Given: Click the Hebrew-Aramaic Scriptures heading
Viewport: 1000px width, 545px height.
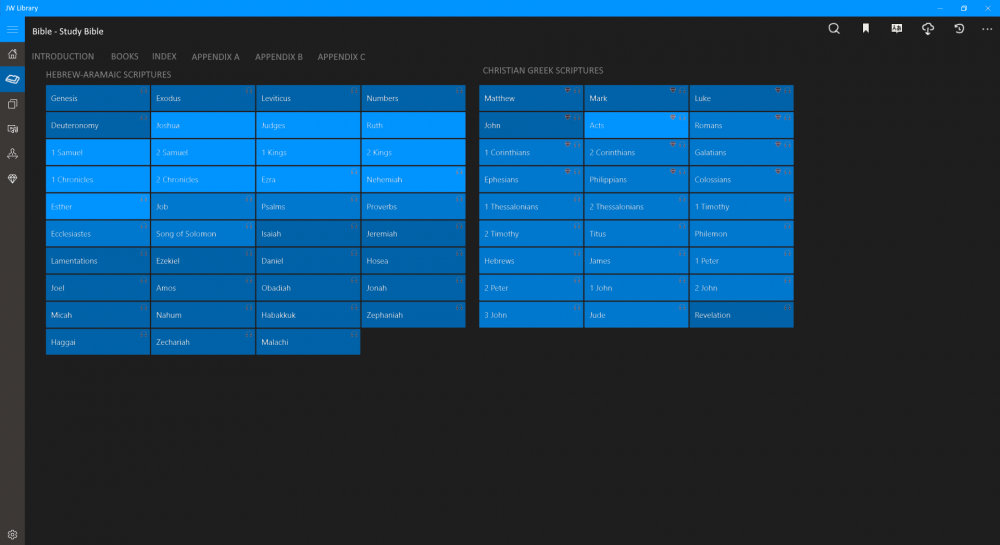Looking at the screenshot, I should [x=108, y=75].
